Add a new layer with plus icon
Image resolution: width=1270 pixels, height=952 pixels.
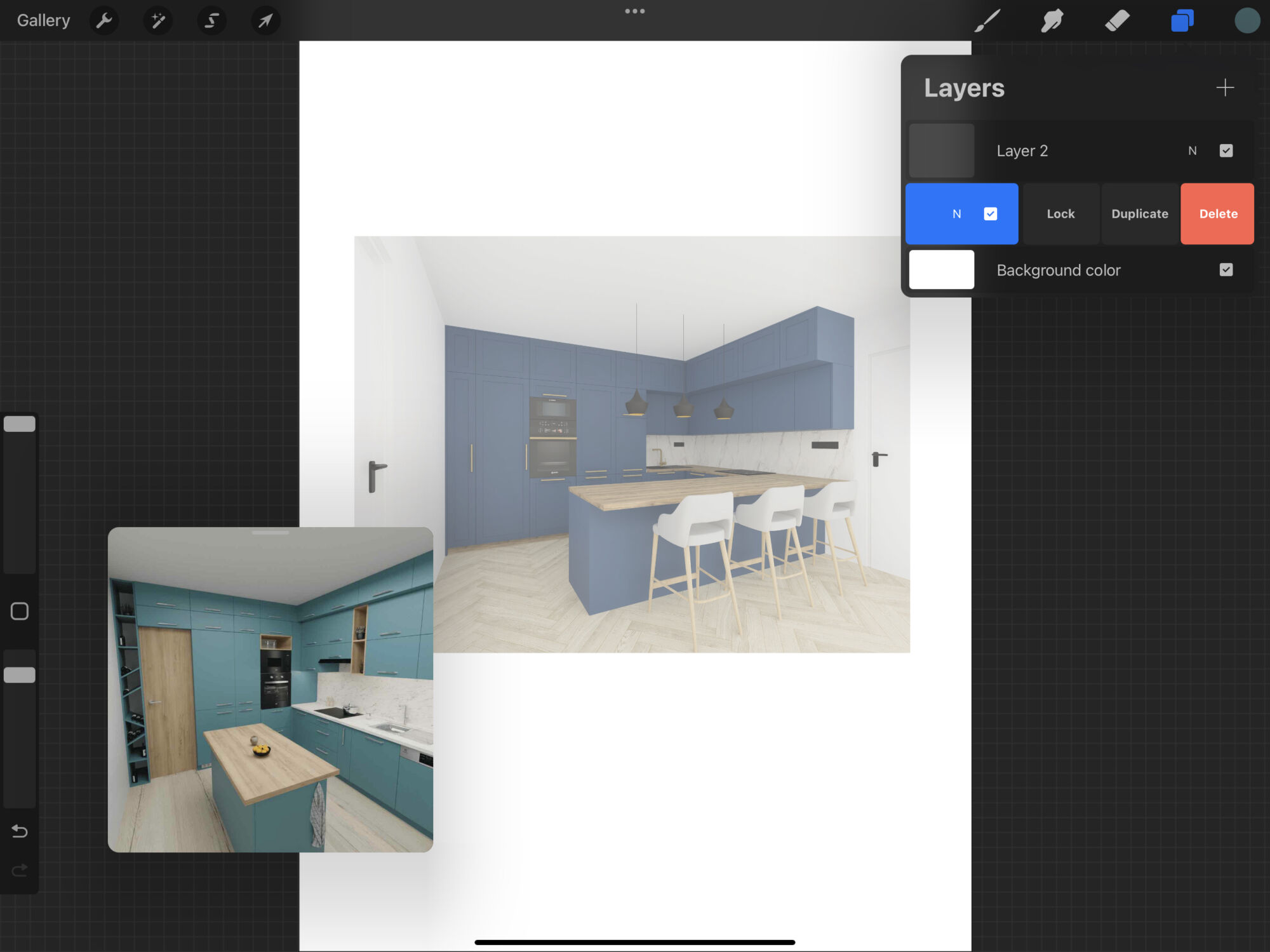[1225, 87]
